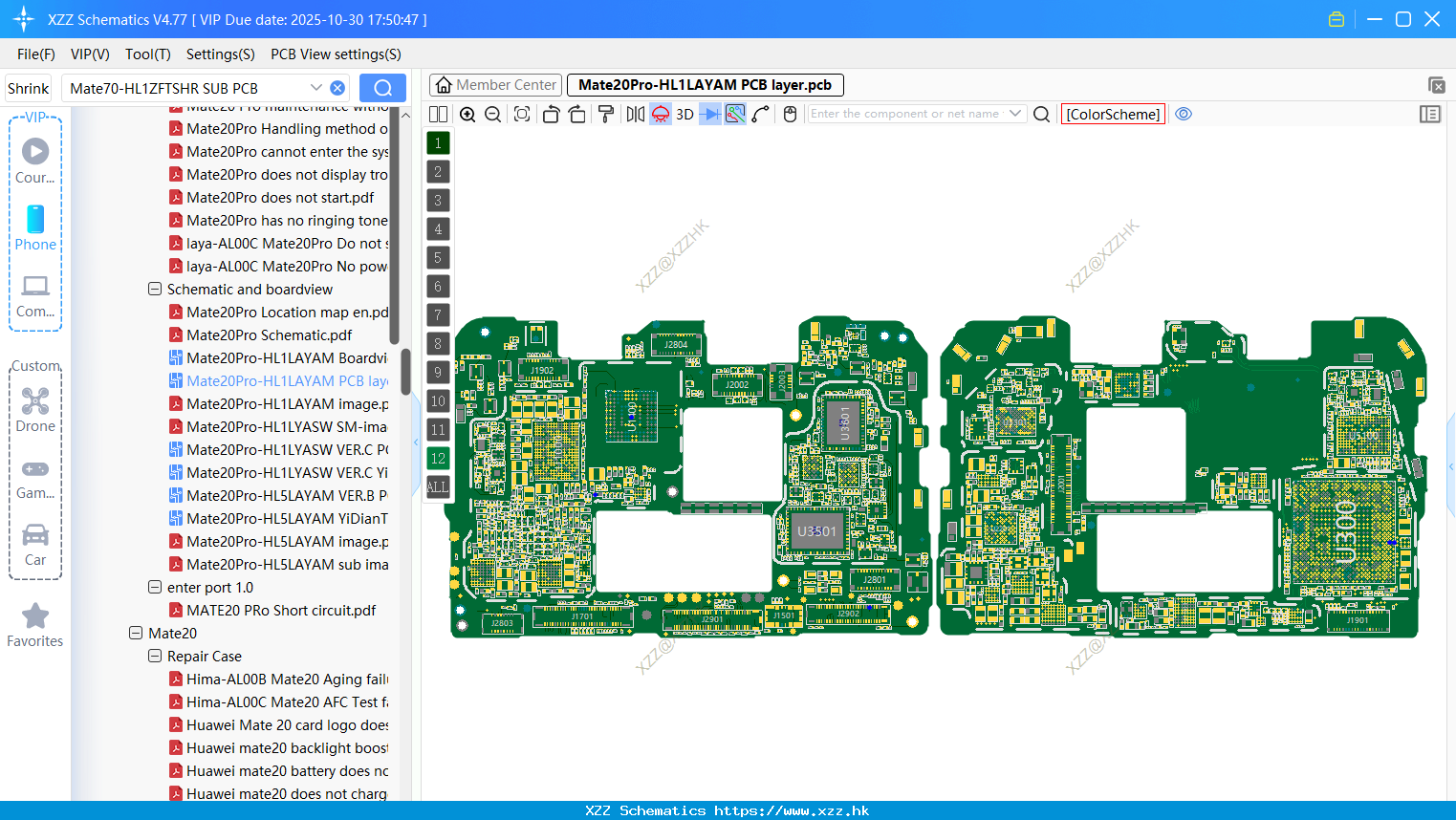Clear the Mate70 search box text
The height and width of the screenshot is (820, 1456).
pos(337,88)
